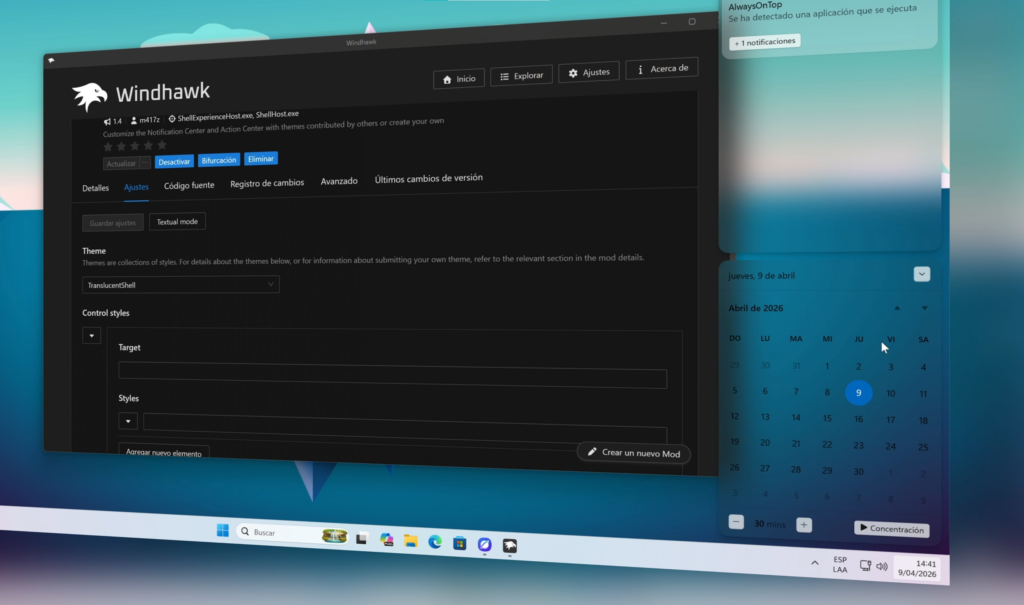Screen dimensions: 1024x605
Task: Open Windhawk Ajustes with gear icon
Action: (x=588, y=73)
